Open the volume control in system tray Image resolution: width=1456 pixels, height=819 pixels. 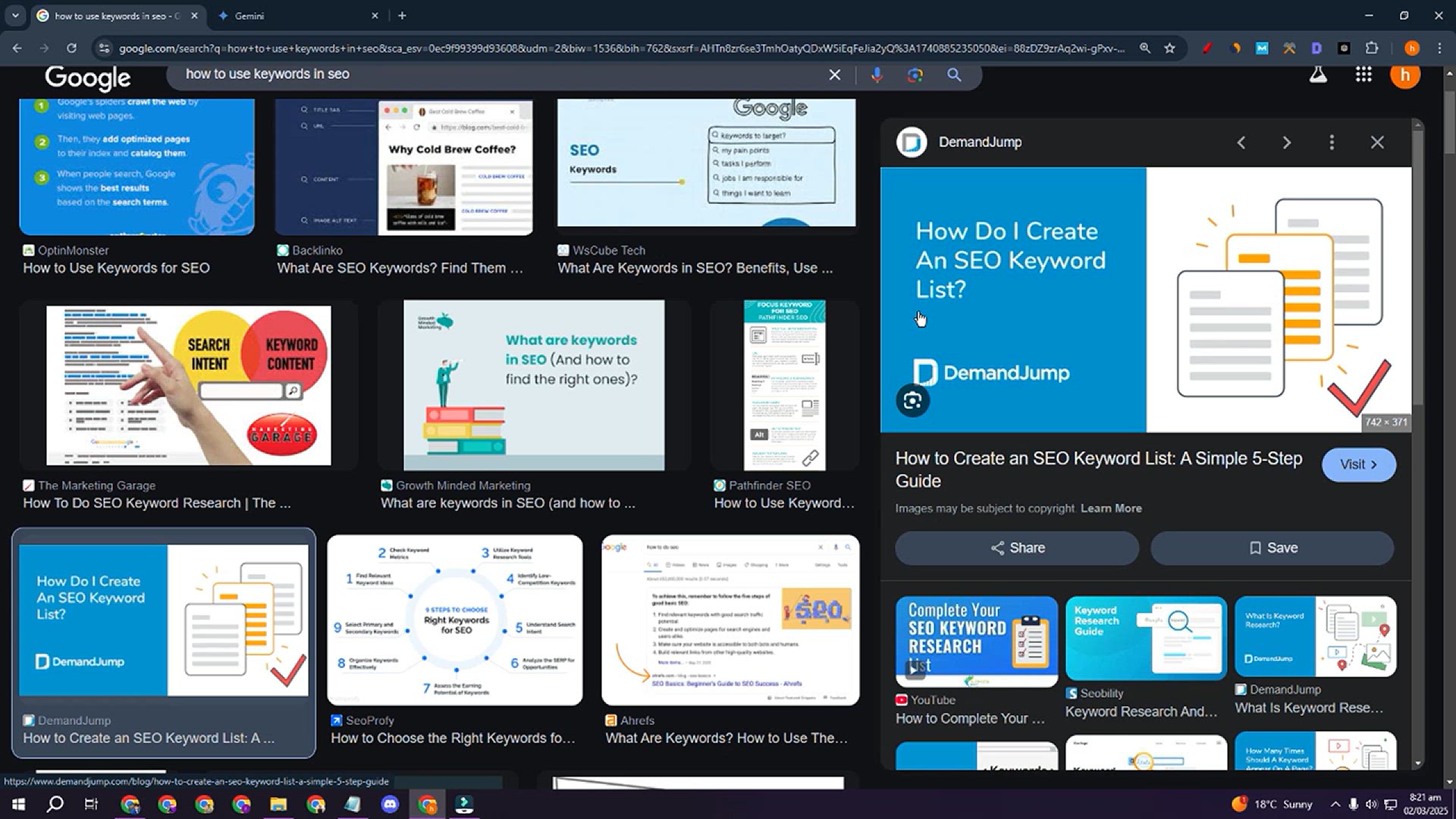pos(1371,804)
